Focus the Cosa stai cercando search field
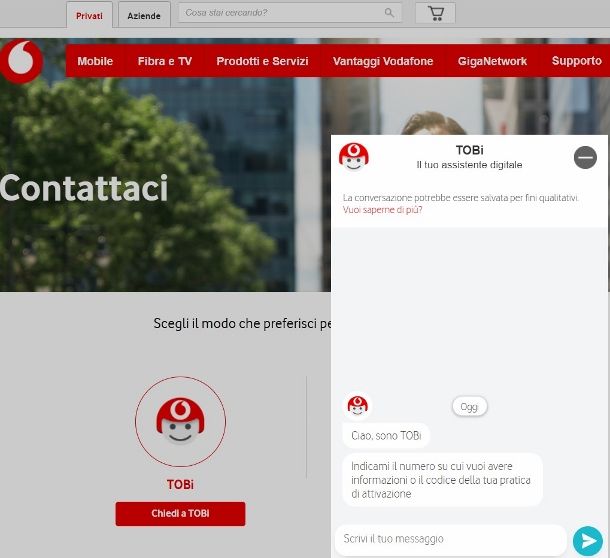610x558 pixels. [290, 13]
